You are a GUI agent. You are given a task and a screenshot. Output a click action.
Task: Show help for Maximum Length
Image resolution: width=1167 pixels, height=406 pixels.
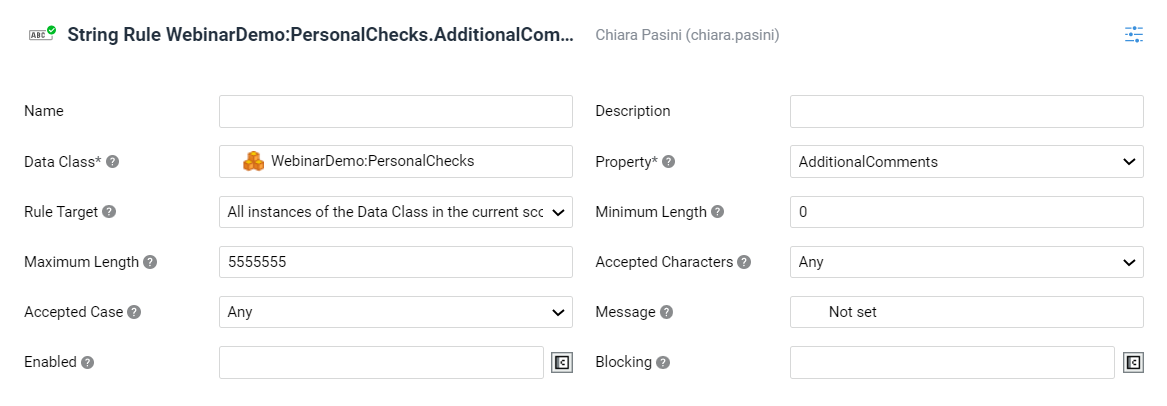[x=150, y=262]
